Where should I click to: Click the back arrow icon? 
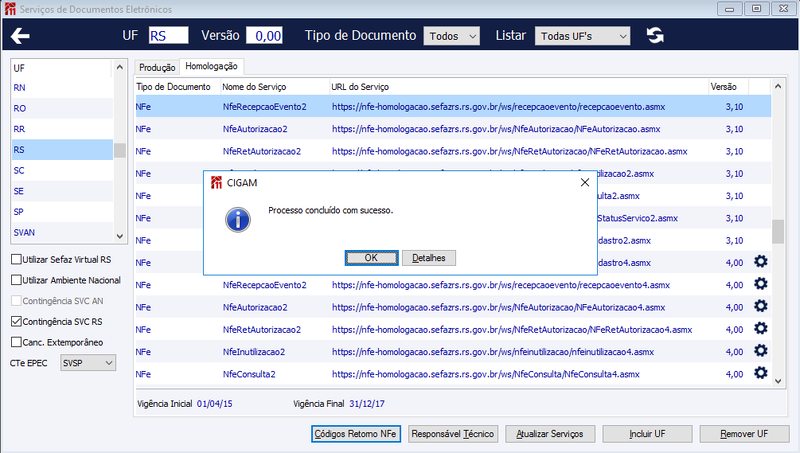tap(20, 36)
